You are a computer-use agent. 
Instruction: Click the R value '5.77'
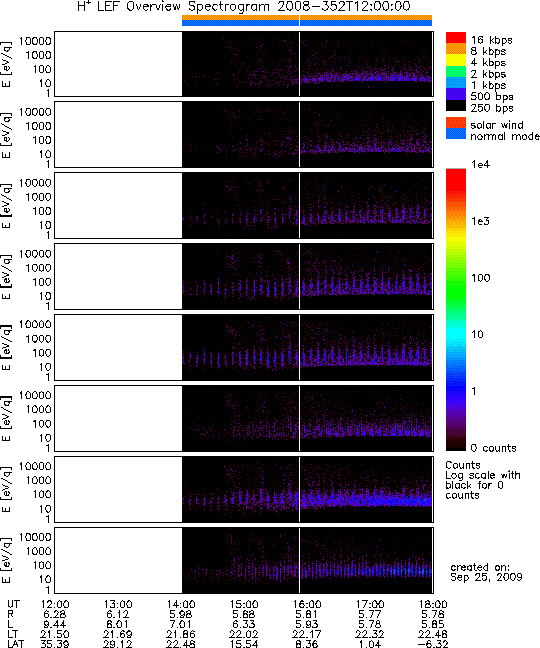click(370, 615)
